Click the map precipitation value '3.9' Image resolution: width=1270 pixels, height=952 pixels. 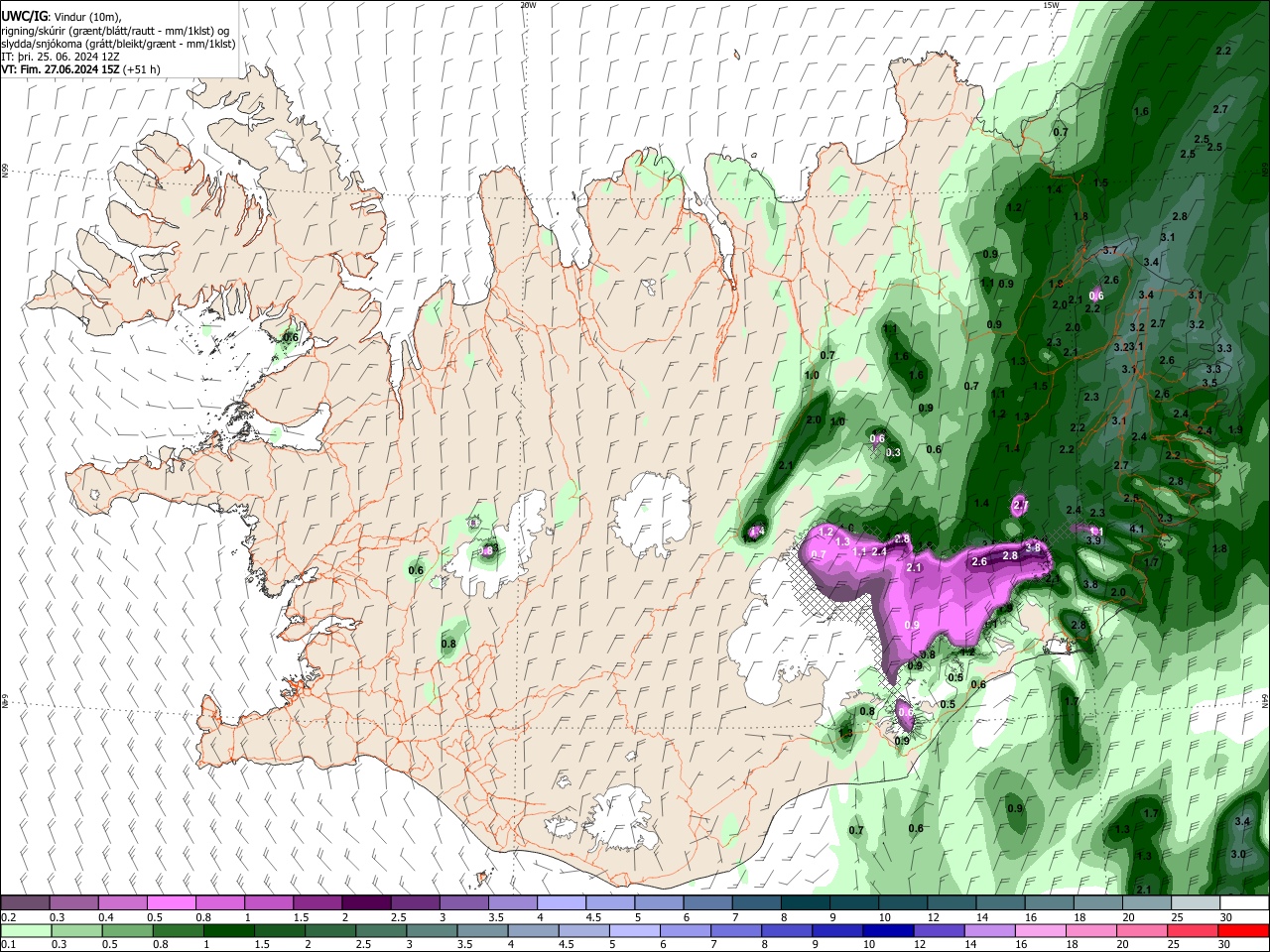[x=1093, y=540]
